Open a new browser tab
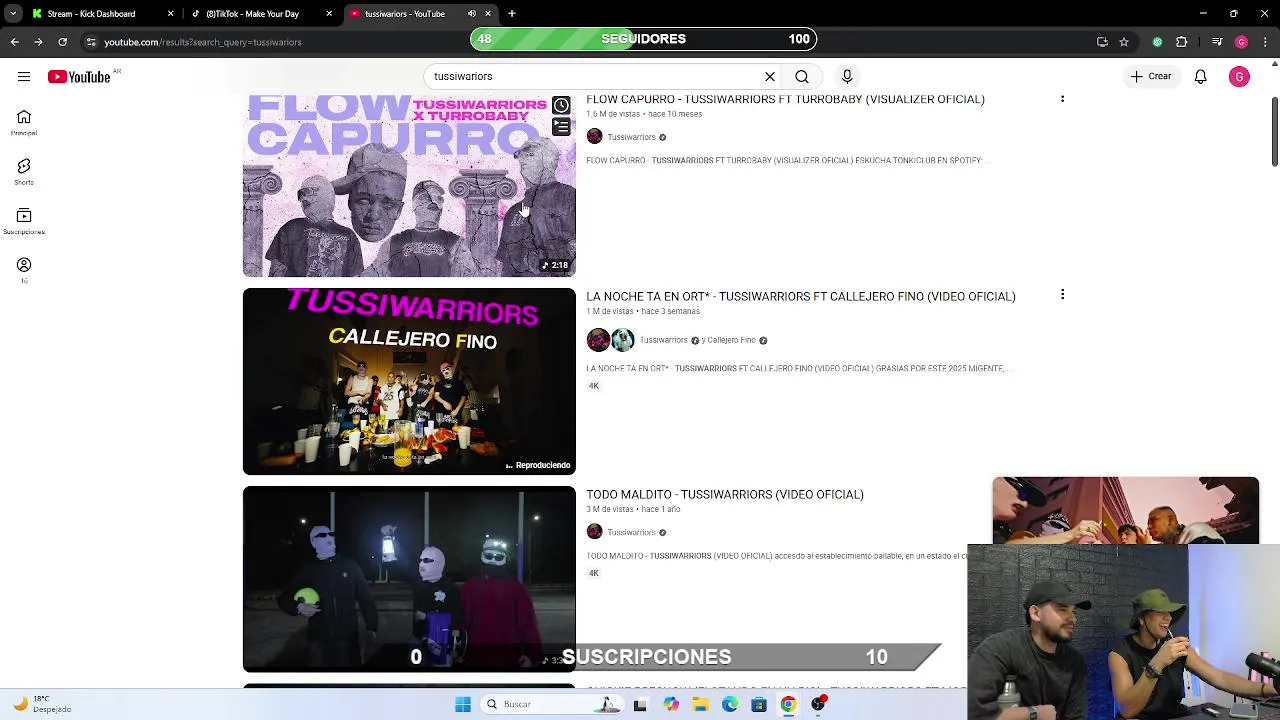Viewport: 1280px width, 720px height. (x=512, y=14)
